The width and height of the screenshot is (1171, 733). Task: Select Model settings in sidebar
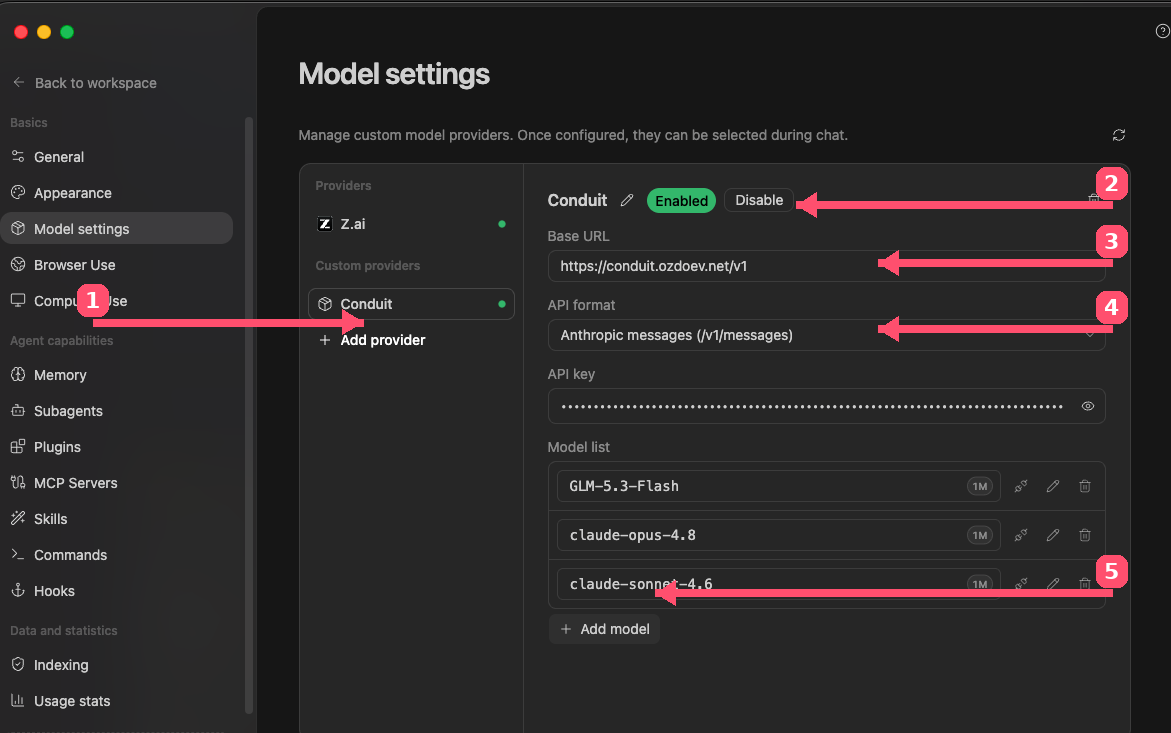pyautogui.click(x=117, y=228)
